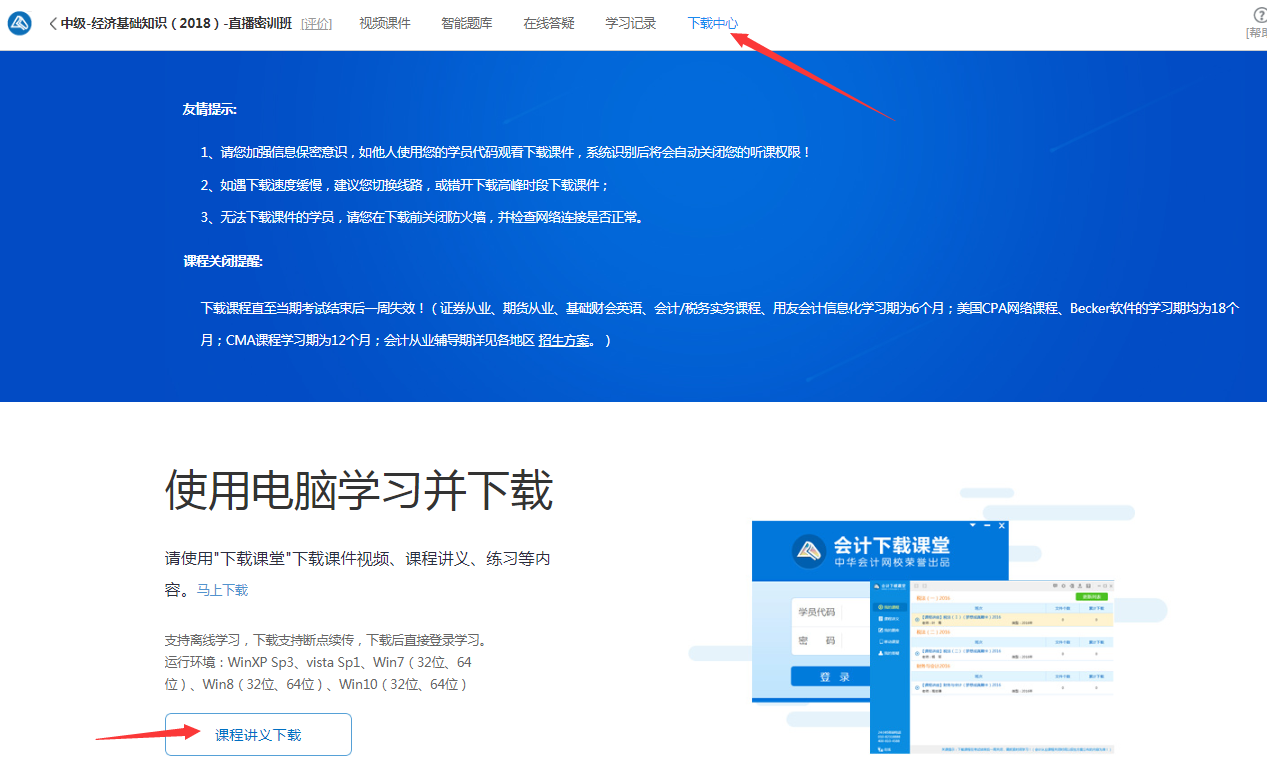The height and width of the screenshot is (757, 1267).
Task: Click the 课程讲义下载 button
Action: coord(258,734)
